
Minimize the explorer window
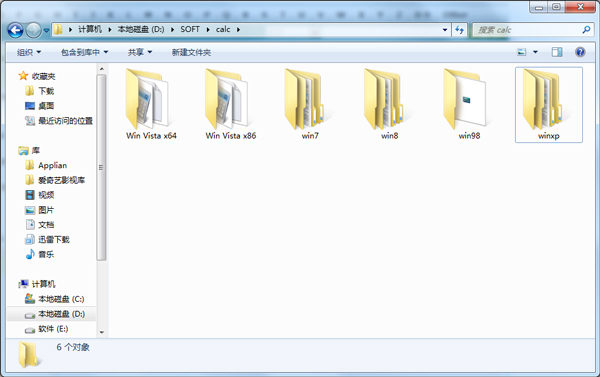click(x=539, y=7)
